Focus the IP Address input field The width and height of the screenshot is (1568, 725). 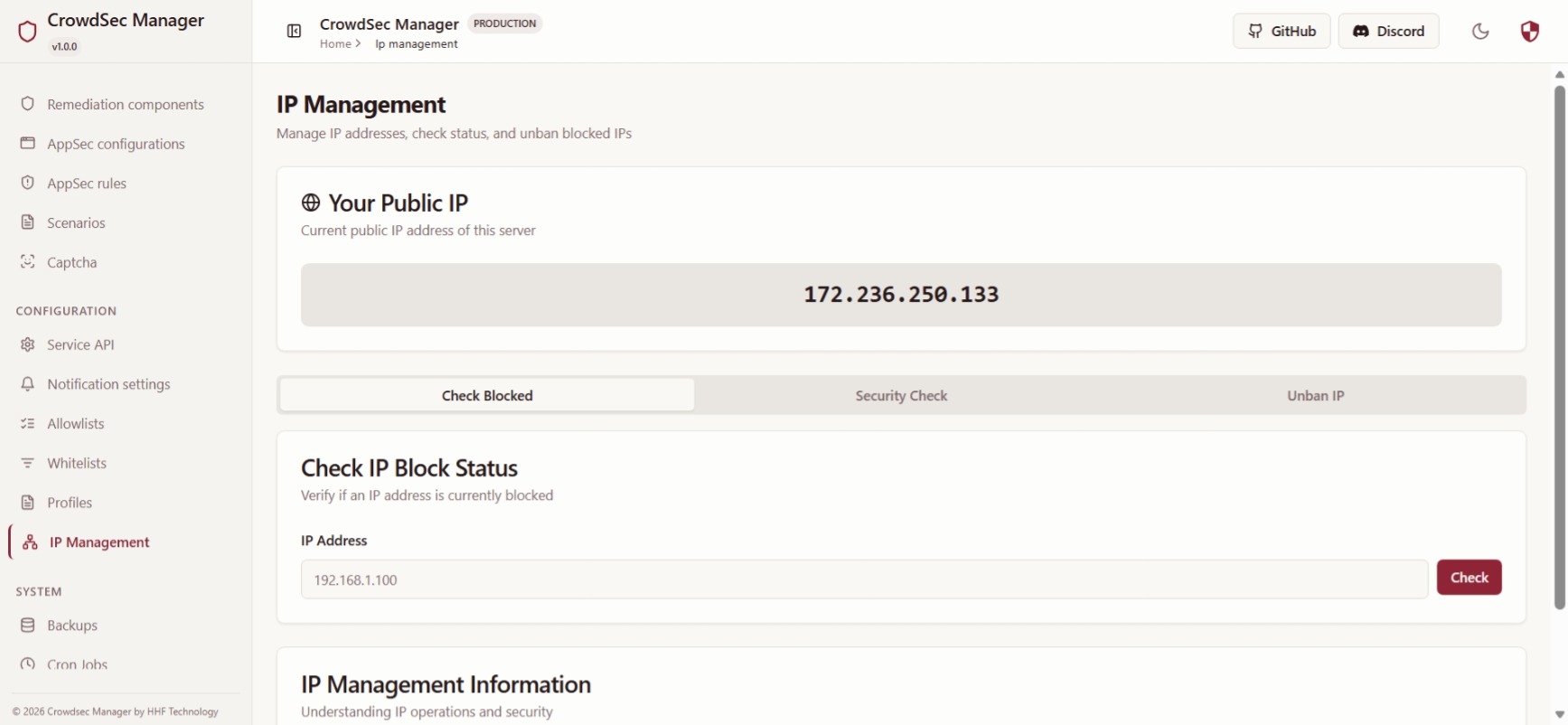click(x=864, y=579)
